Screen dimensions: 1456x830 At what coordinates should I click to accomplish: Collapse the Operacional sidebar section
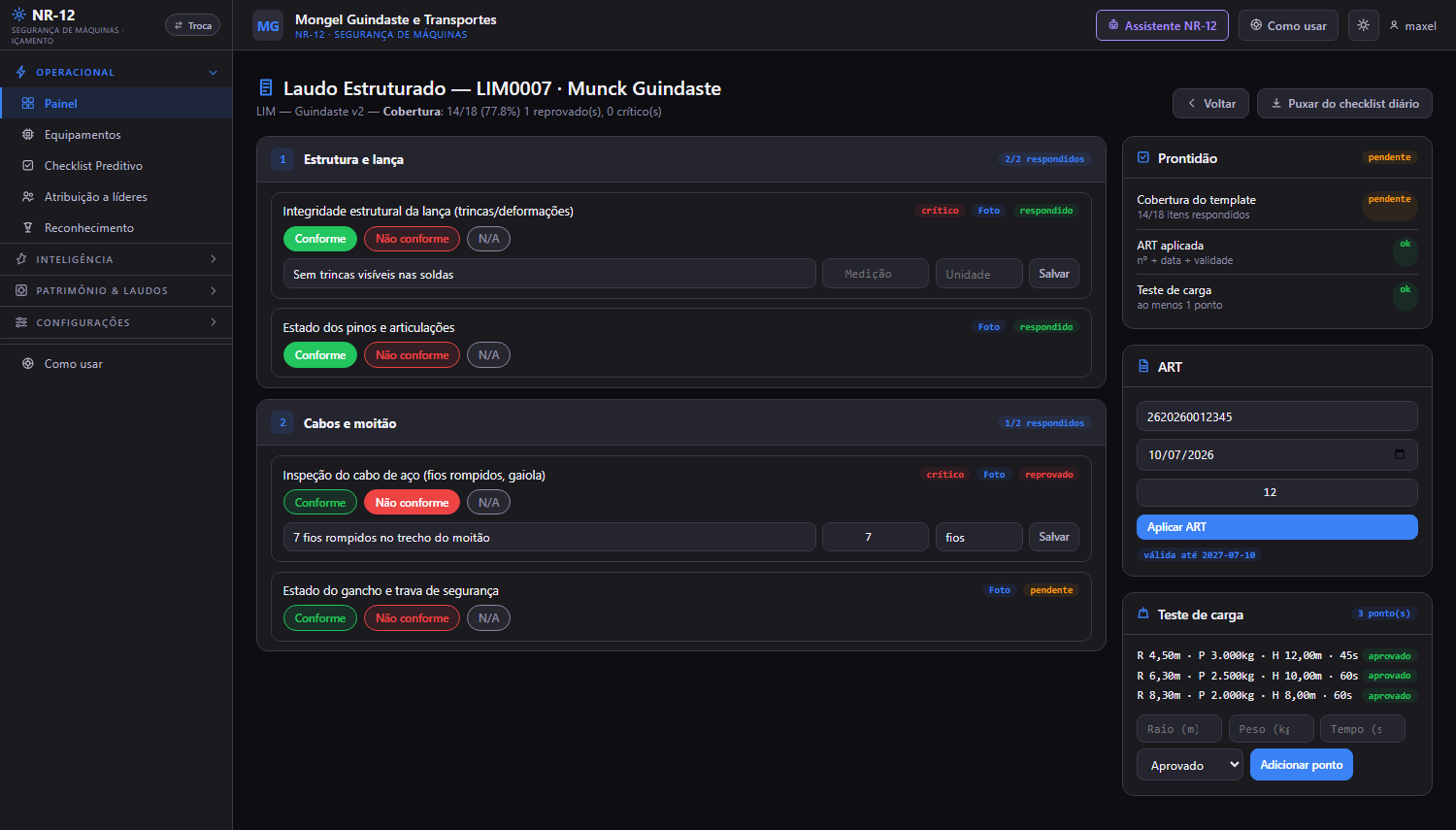116,72
